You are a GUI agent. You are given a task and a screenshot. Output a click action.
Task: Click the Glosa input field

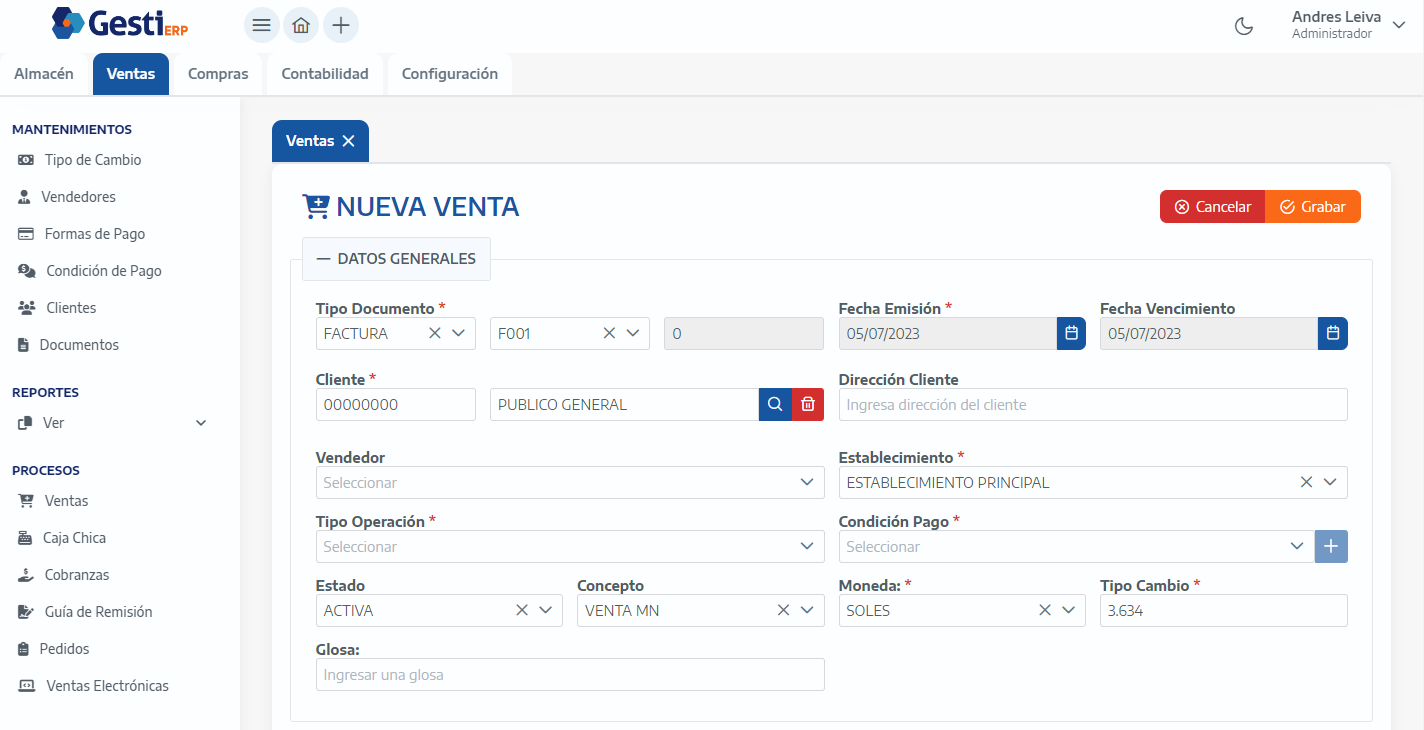(x=570, y=675)
